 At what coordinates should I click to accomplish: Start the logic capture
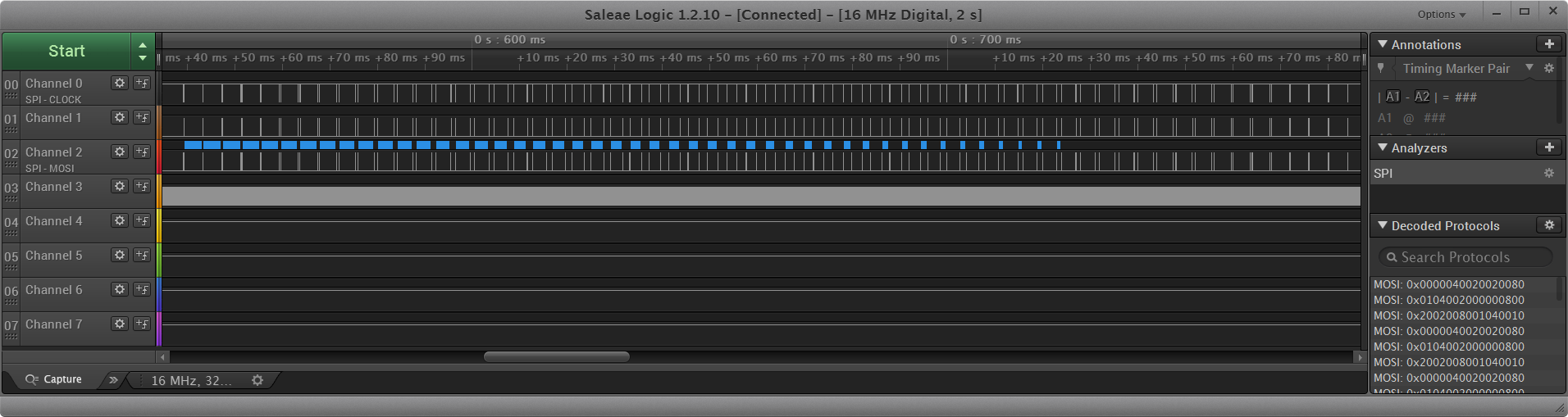pos(66,51)
